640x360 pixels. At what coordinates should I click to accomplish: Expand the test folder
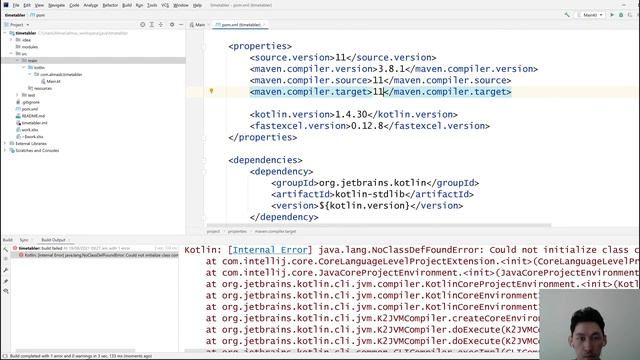pyautogui.click(x=18, y=95)
